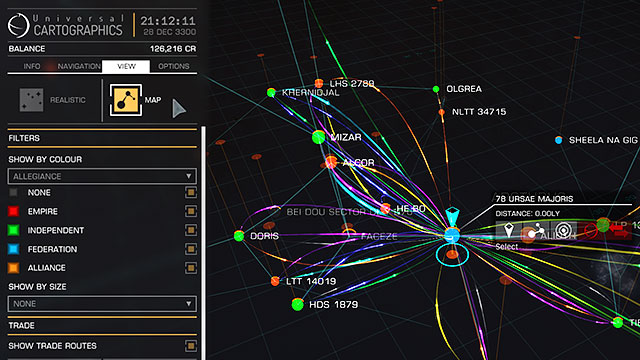The image size is (640, 360).
Task: Select the Doris star system node
Action: pyautogui.click(x=239, y=236)
